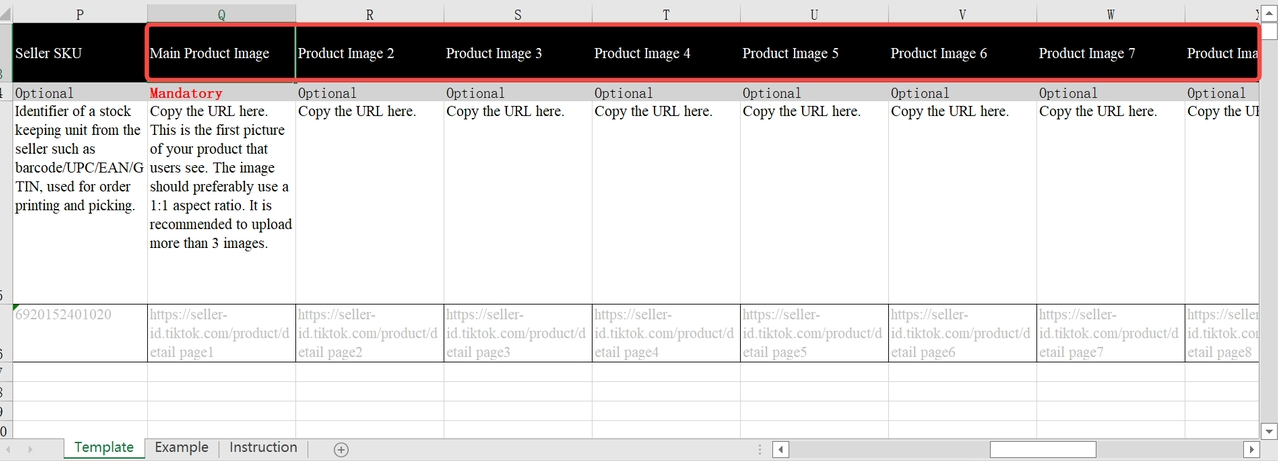Select the Template sheet tab
This screenshot has height=461, width=1278.
[104, 448]
